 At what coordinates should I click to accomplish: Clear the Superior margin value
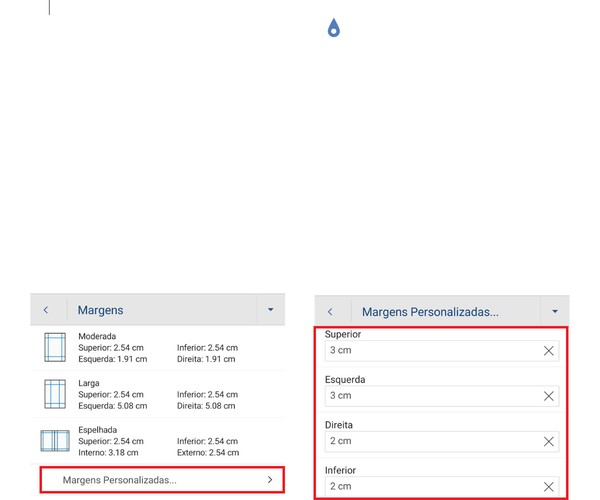[x=548, y=351]
